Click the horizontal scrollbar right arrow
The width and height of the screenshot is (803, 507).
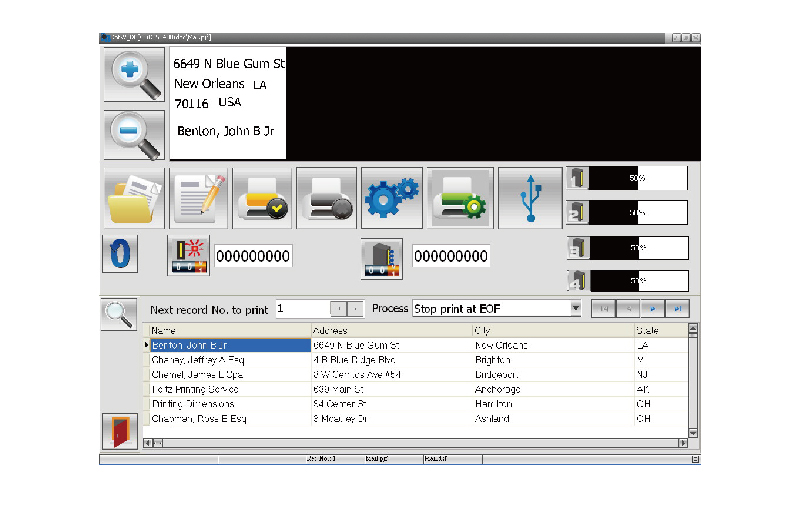(683, 443)
